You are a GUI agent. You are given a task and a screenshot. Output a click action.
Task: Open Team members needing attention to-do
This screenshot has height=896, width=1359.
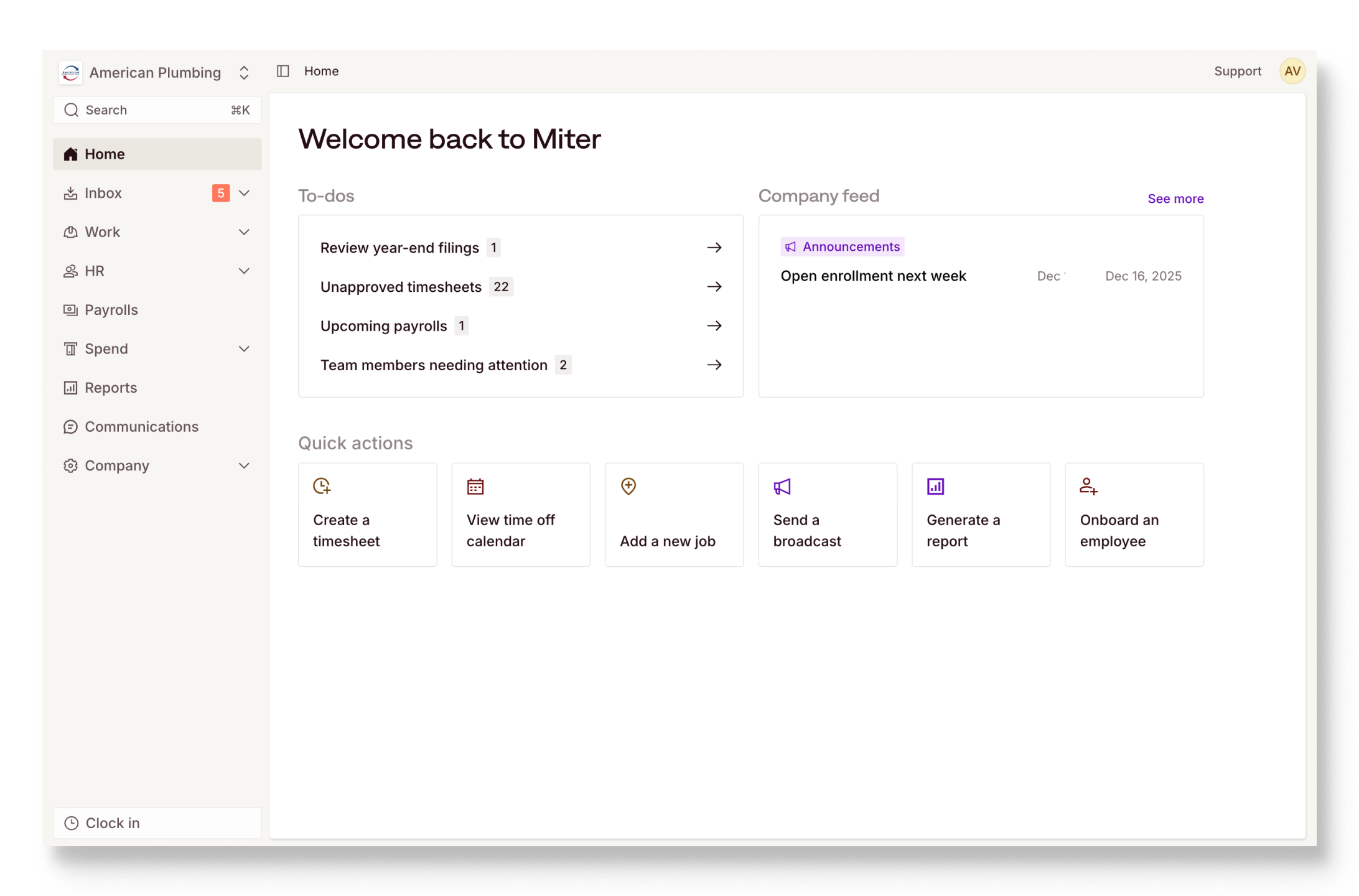point(520,365)
